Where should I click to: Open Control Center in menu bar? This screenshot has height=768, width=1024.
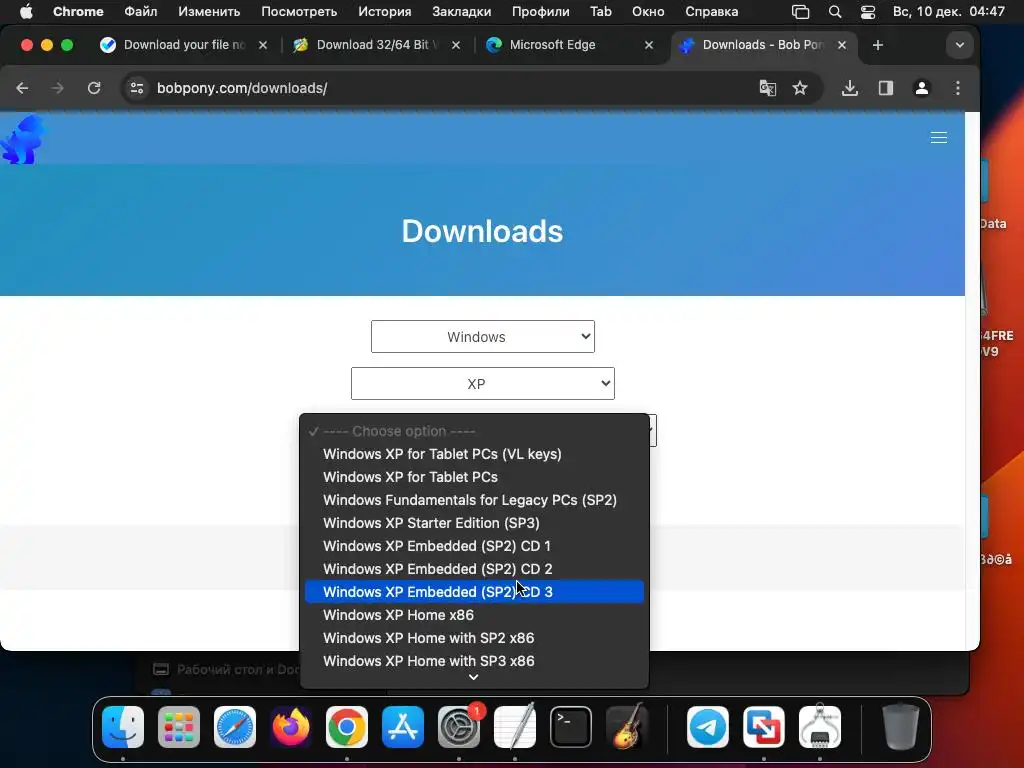coord(868,12)
